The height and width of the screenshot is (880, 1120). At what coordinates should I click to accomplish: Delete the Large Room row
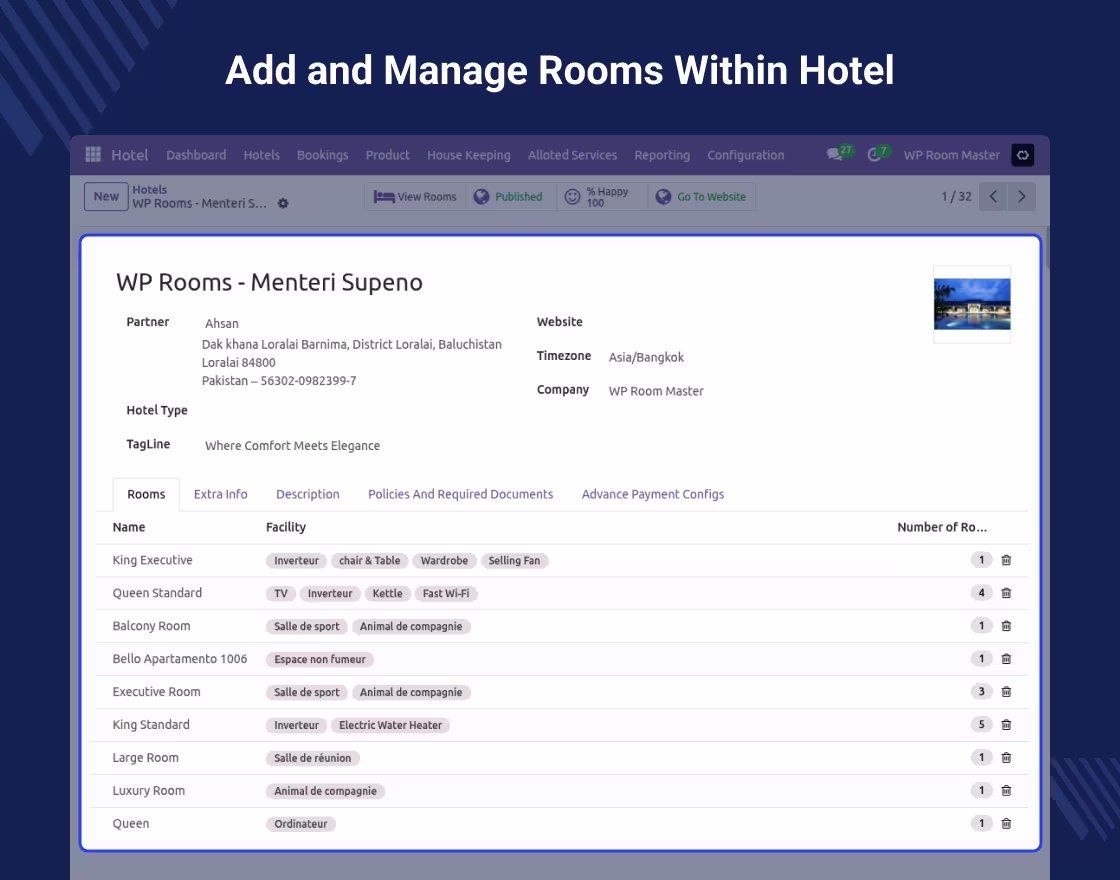point(1006,757)
